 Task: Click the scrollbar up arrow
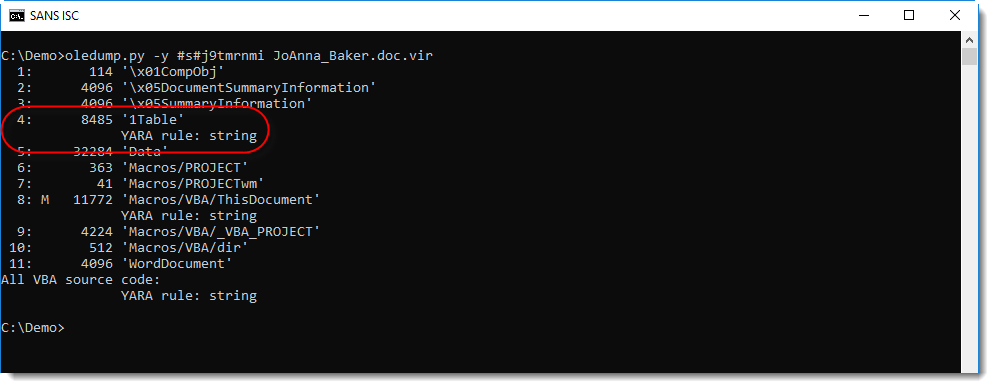(969, 39)
